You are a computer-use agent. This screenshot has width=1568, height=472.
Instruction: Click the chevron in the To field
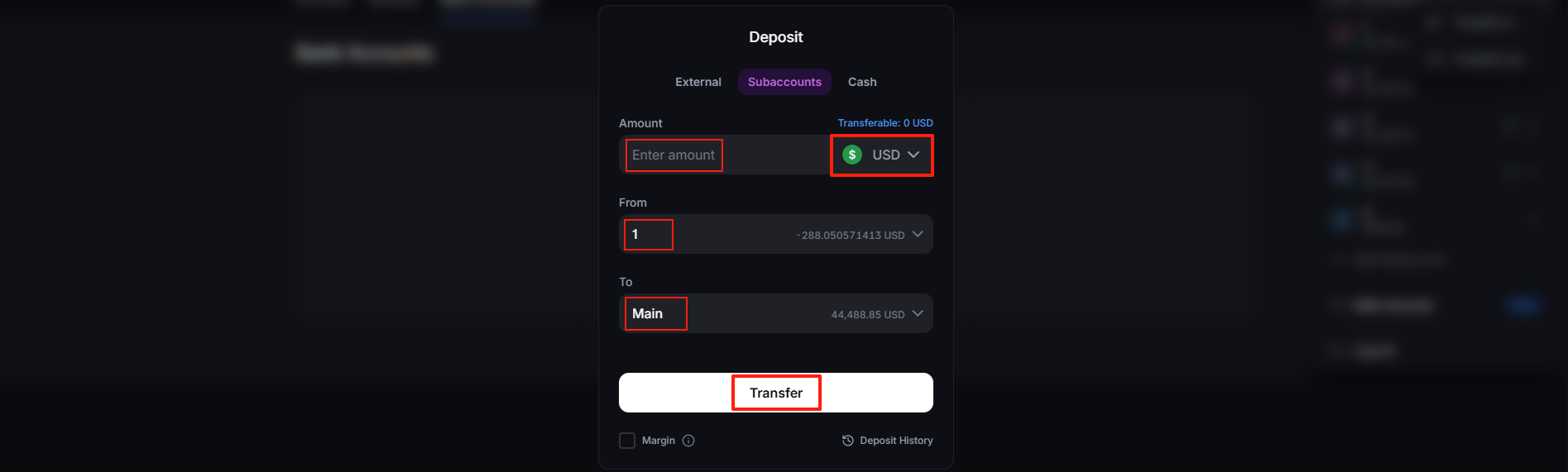[918, 313]
